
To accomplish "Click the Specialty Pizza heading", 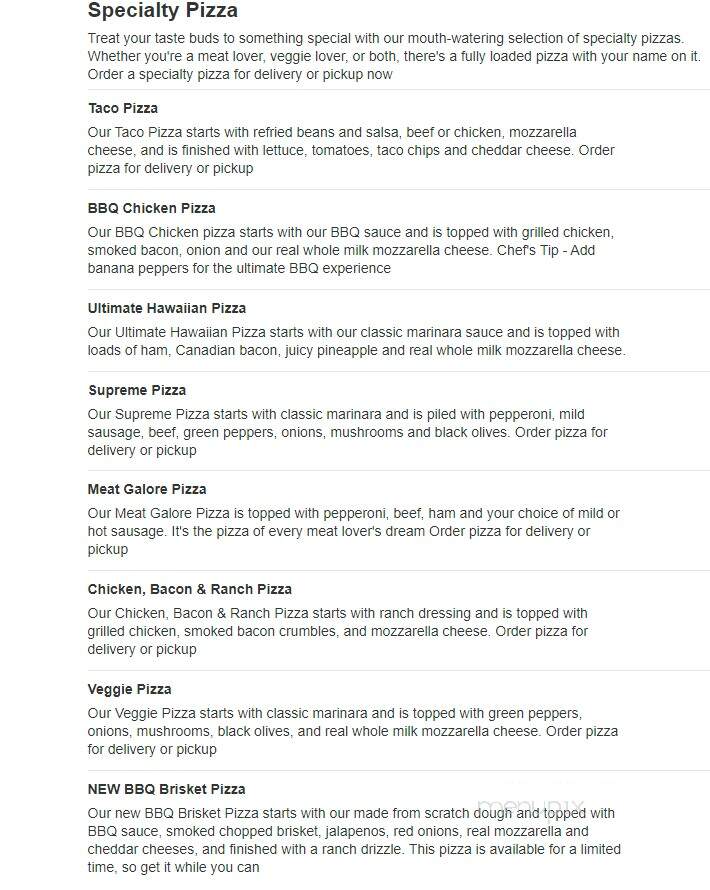I will pos(162,10).
